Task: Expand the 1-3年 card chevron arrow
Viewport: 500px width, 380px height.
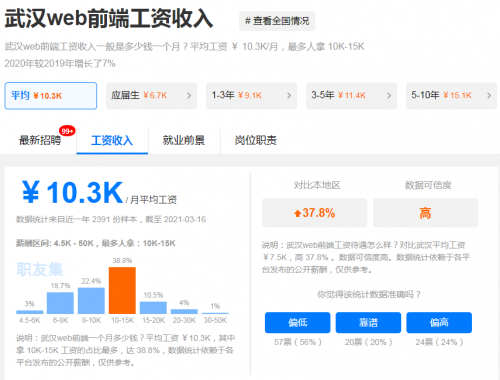Action: click(x=289, y=96)
